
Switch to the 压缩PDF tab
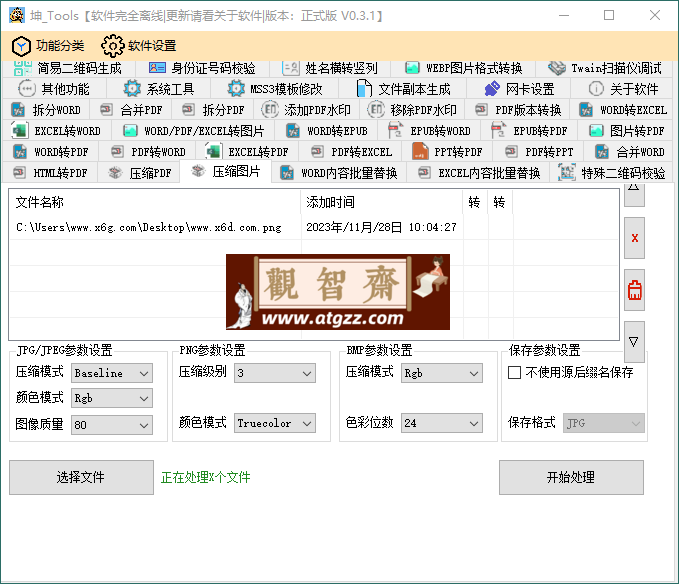coord(139,173)
